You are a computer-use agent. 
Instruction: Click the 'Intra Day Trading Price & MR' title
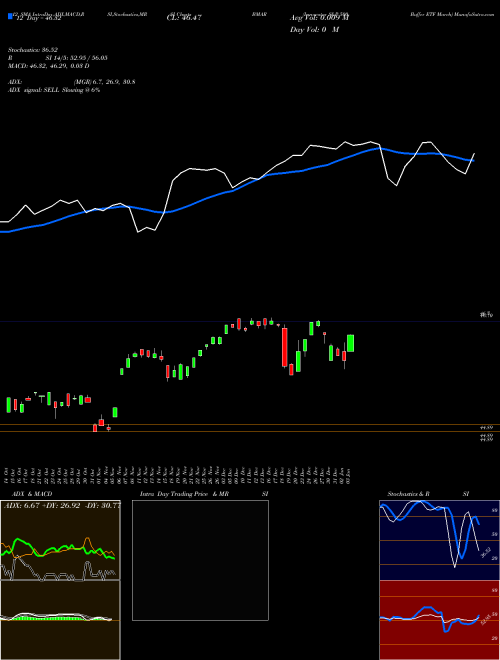coord(184,494)
